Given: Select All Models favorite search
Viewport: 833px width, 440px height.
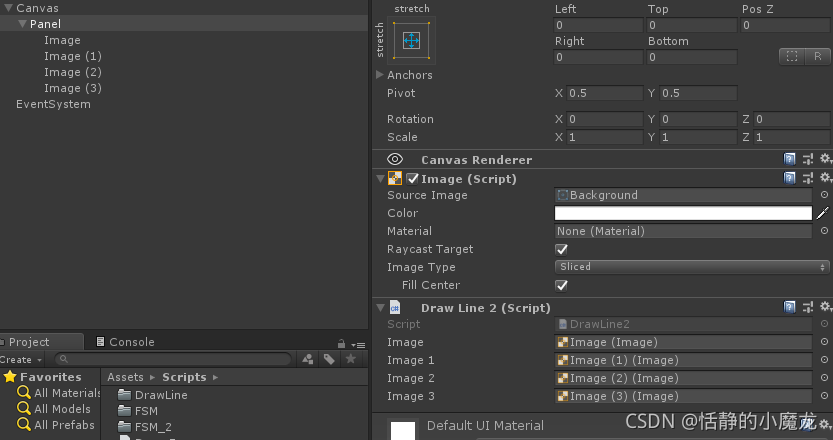Looking at the screenshot, I should click(54, 409).
